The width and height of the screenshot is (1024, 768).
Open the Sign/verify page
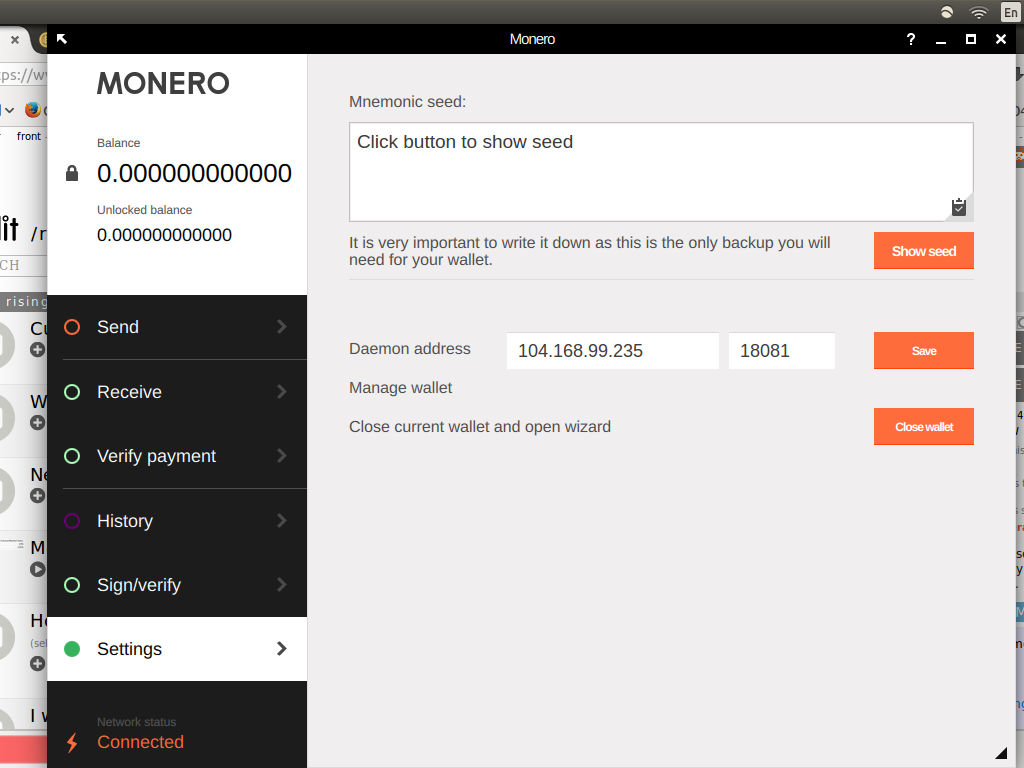pyautogui.click(x=177, y=584)
